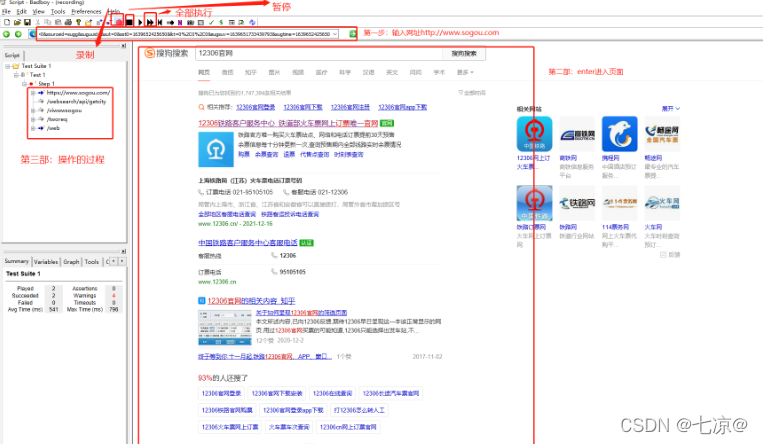Click the tab strip scroll-right arrow

pos(122,261)
